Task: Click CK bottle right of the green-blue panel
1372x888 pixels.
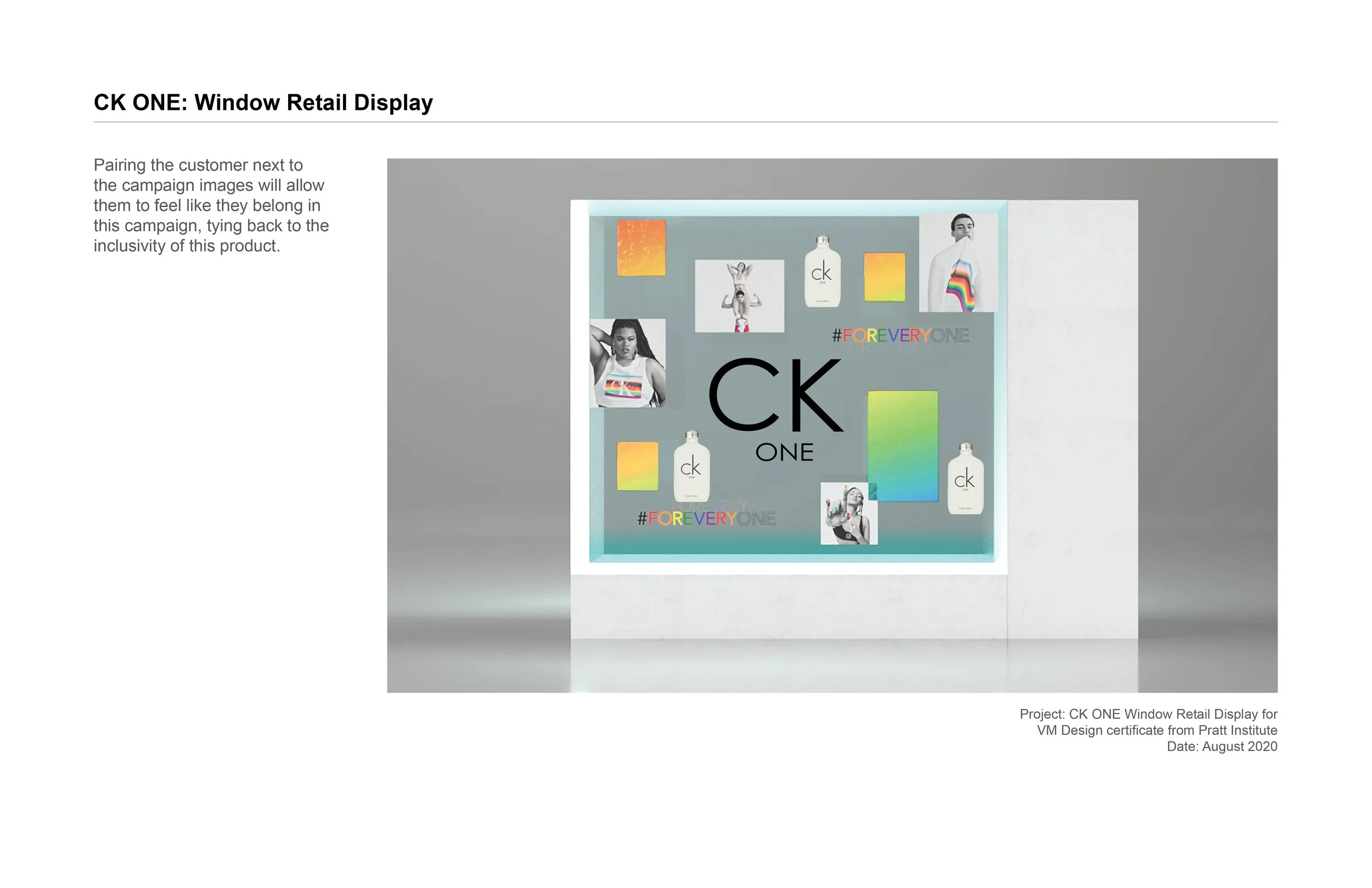Action: [965, 479]
